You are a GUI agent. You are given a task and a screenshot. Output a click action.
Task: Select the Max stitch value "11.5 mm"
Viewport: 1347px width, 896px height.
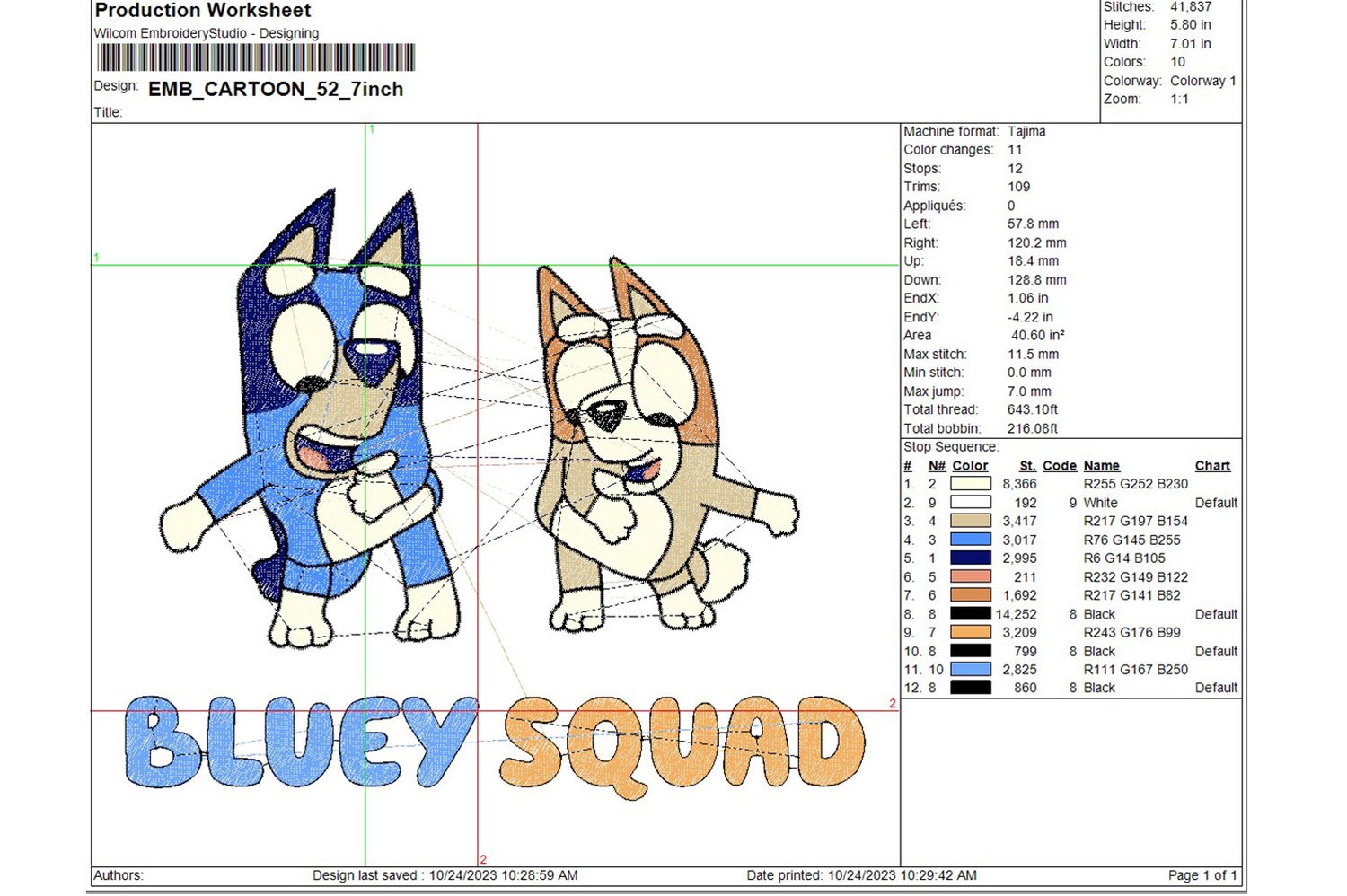pyautogui.click(x=1033, y=354)
